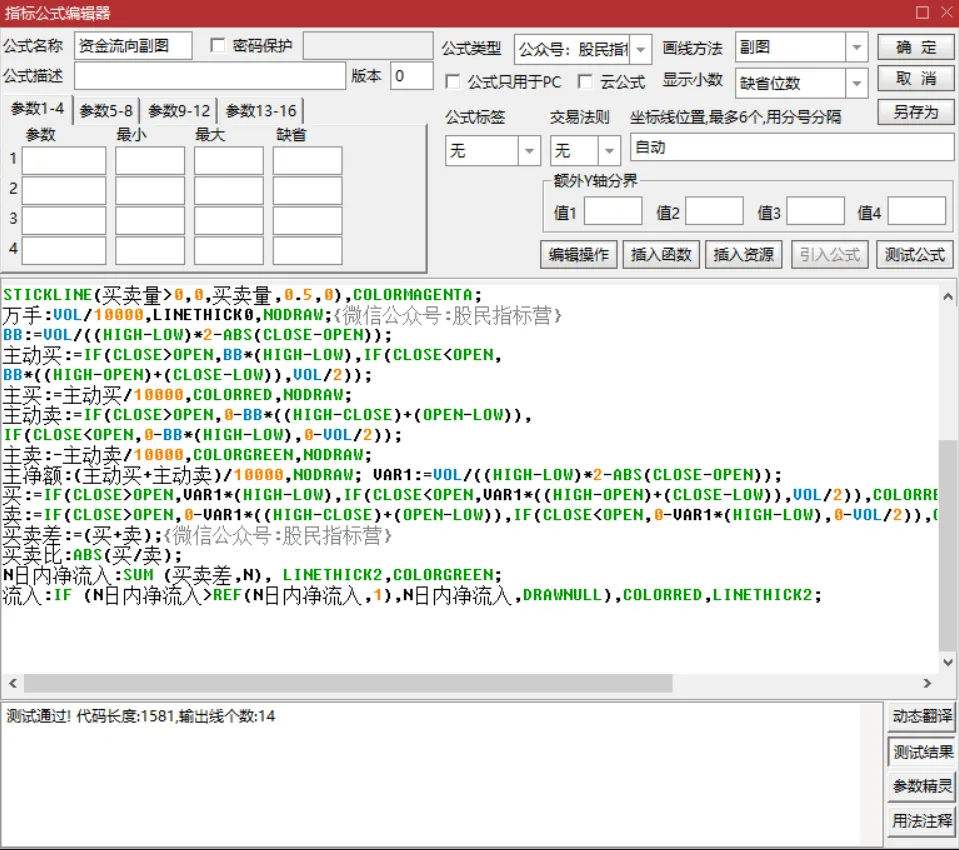This screenshot has height=850, width=959.
Task: Open the 公式类型 dropdown arrow
Action: pos(640,49)
